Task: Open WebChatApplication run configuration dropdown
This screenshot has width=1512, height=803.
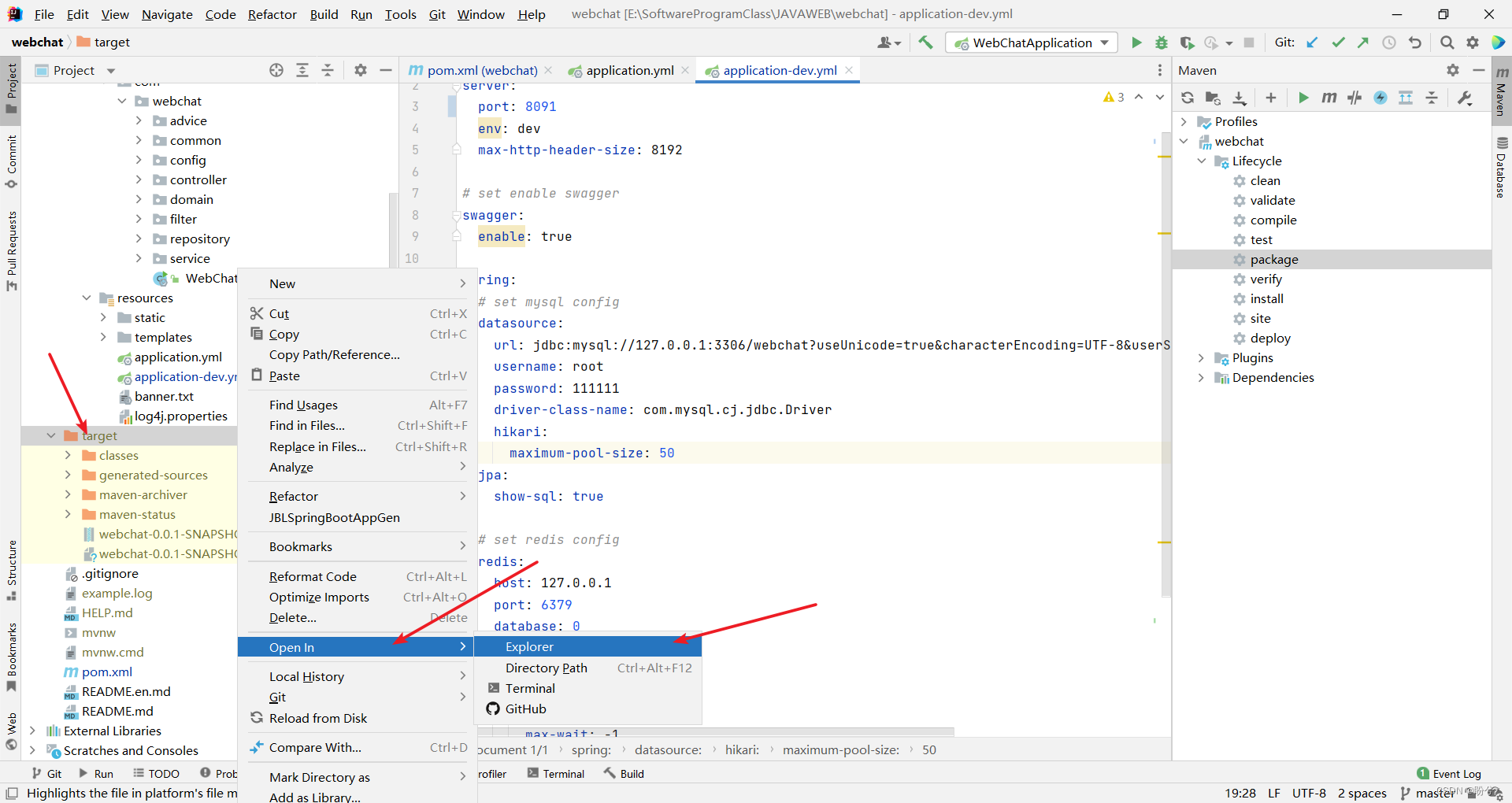Action: click(1032, 43)
